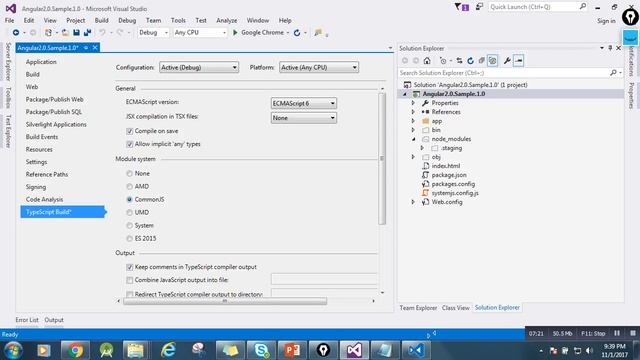
Task: Click the Navigate Backward toolbar icon
Action: (16, 33)
